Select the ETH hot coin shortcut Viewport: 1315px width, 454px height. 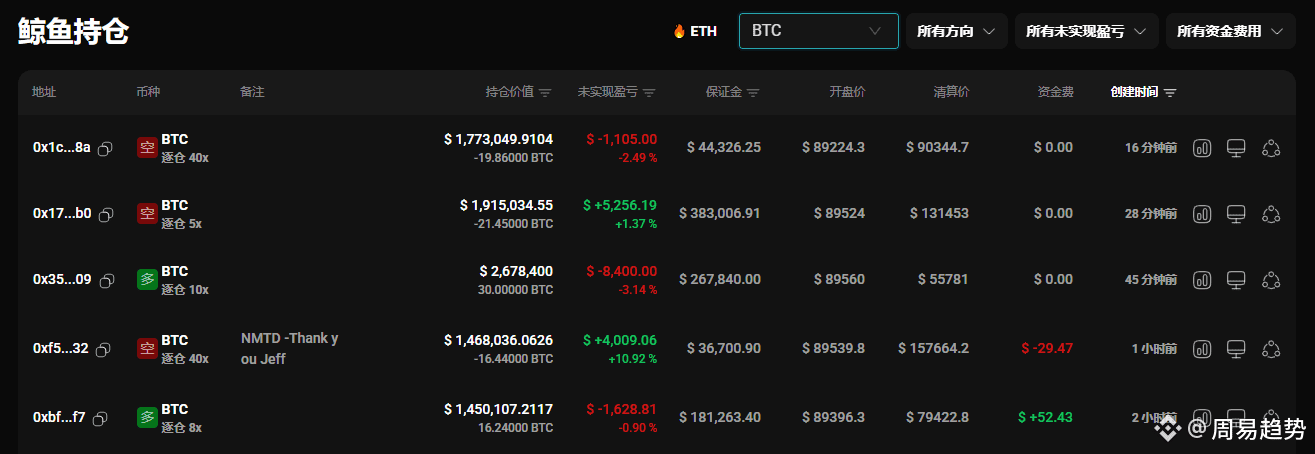click(x=695, y=31)
